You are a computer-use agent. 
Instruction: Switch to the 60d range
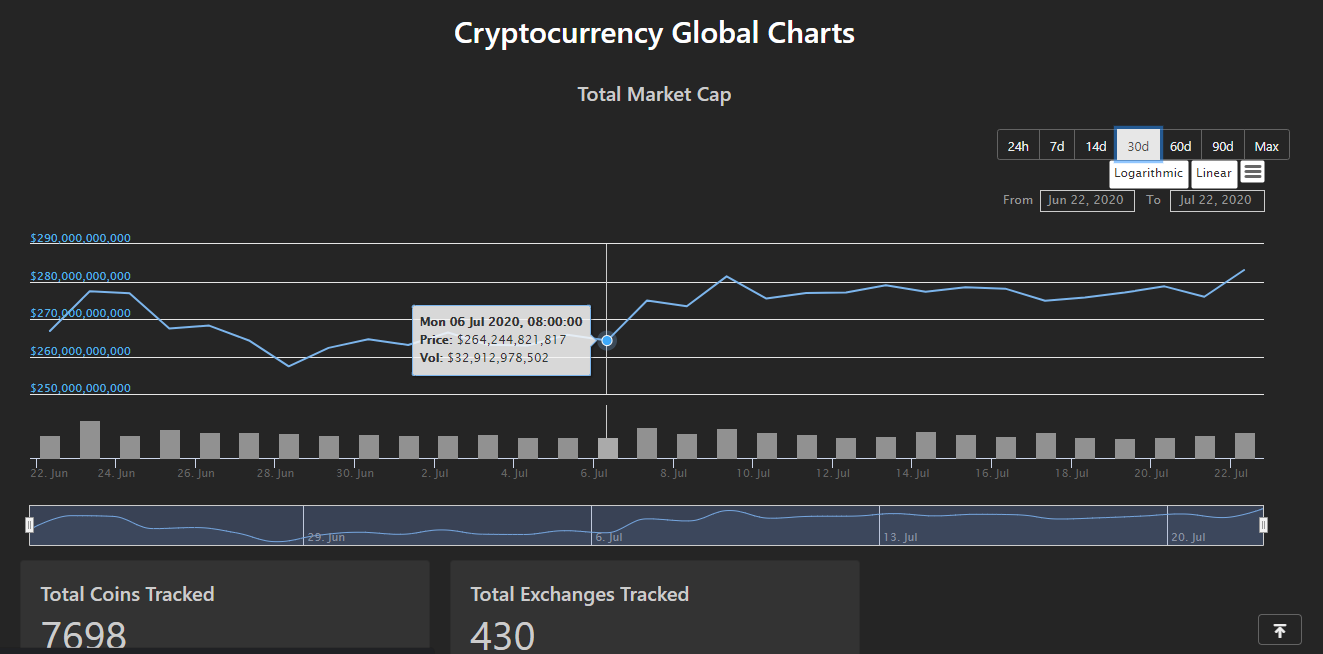tap(1180, 146)
